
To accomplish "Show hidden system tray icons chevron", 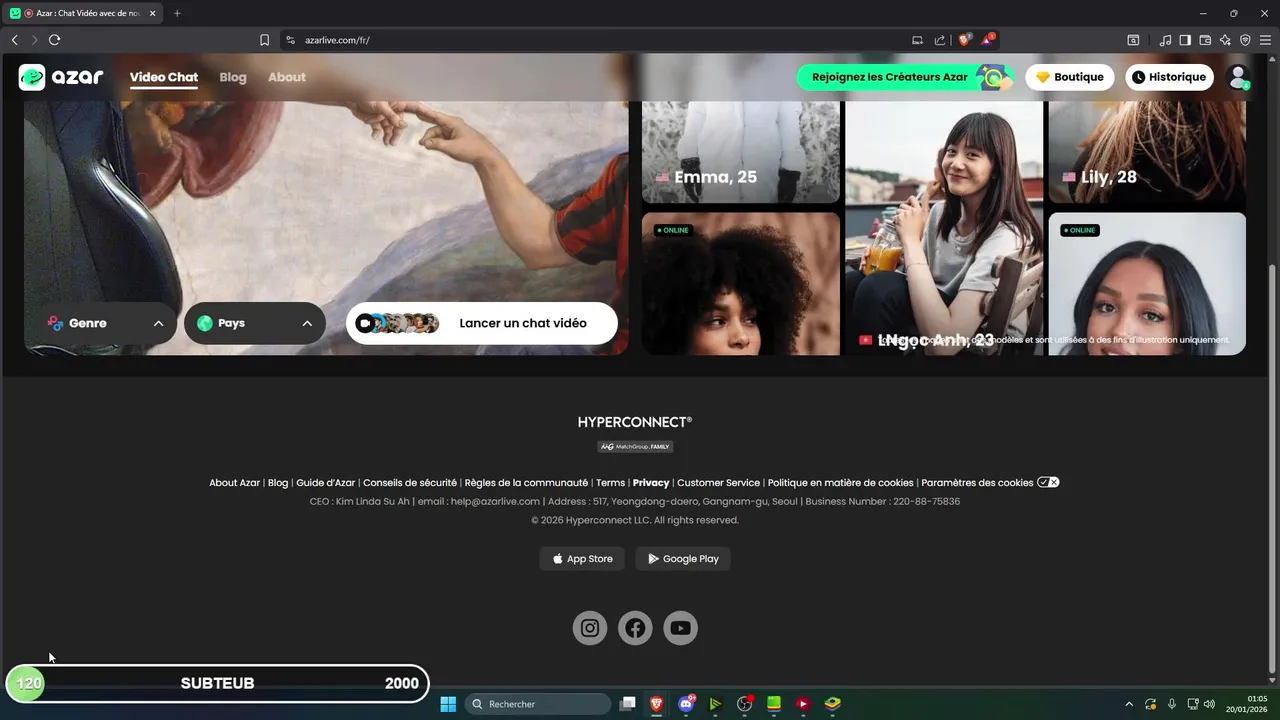I will (1129, 704).
